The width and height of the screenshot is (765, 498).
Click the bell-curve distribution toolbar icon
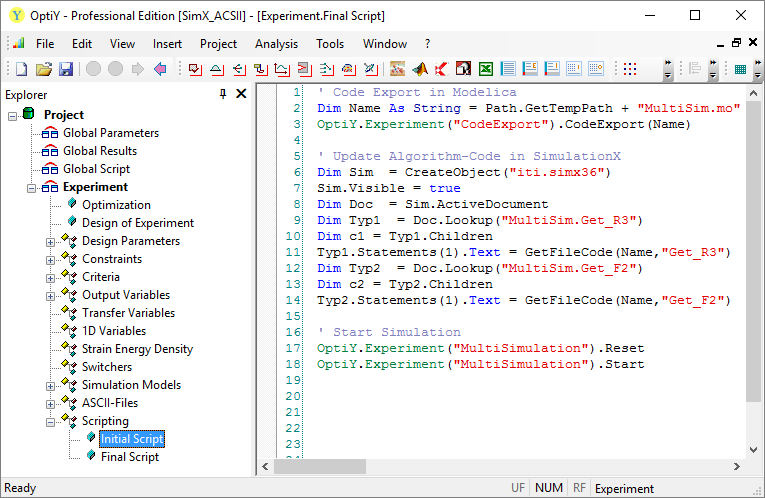pos(217,69)
